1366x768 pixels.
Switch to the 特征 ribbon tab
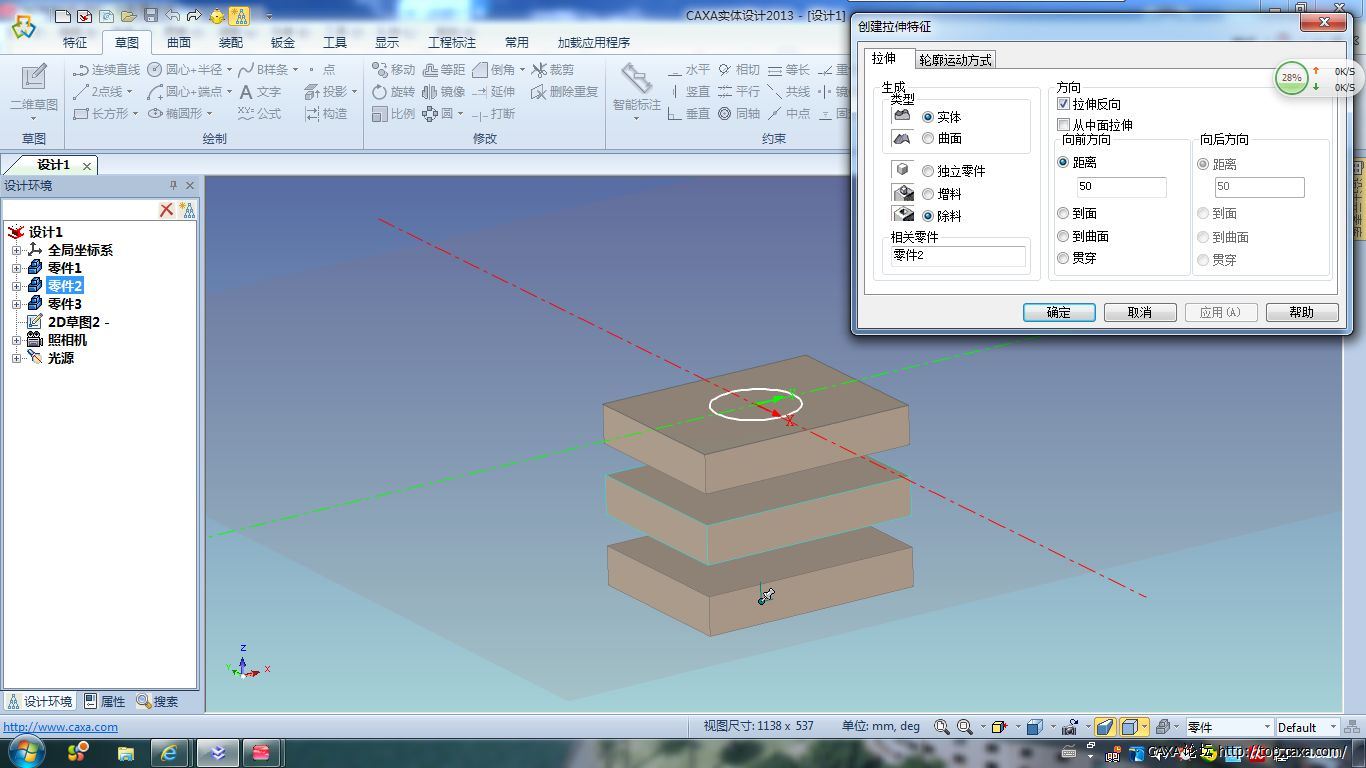tap(75, 42)
